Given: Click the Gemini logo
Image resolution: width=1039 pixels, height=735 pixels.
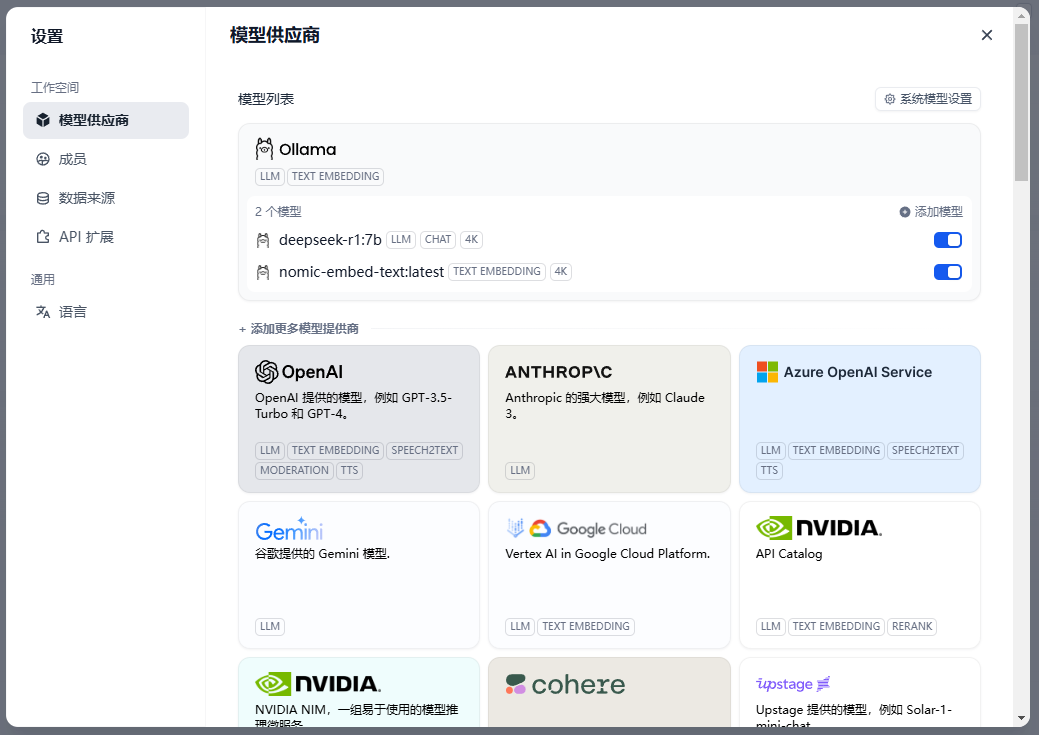Looking at the screenshot, I should pyautogui.click(x=290, y=530).
